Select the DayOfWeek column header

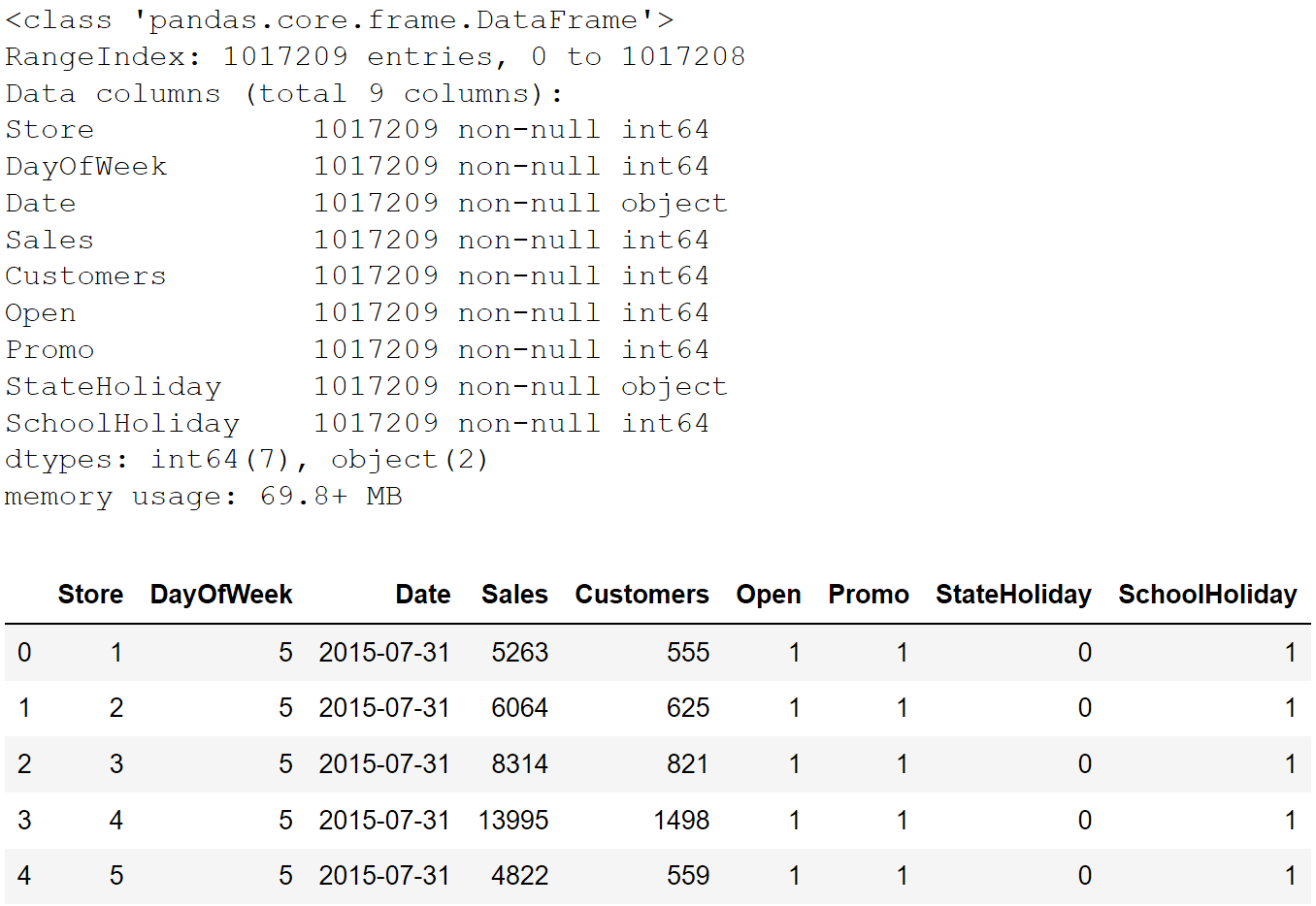[x=221, y=595]
